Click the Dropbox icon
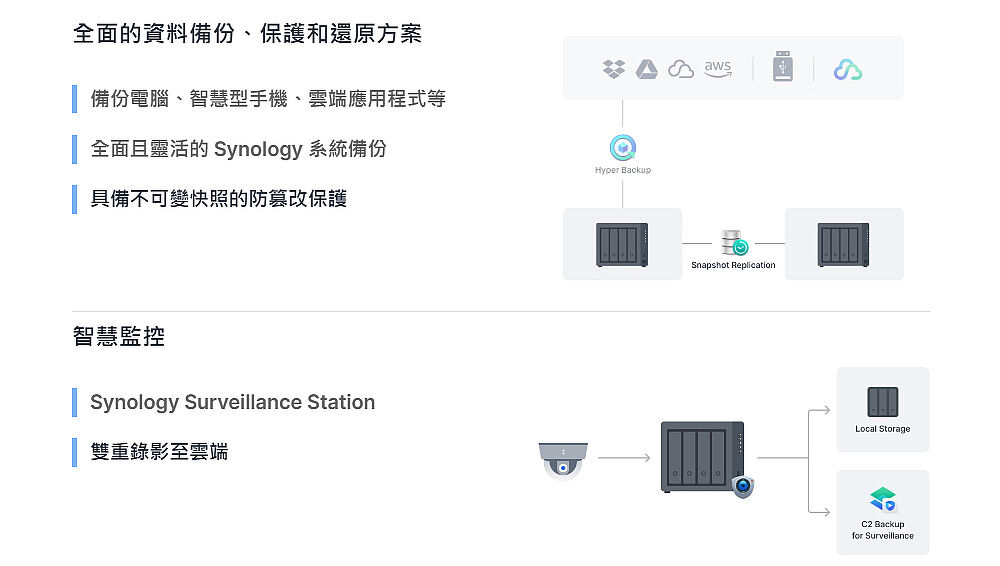 pyautogui.click(x=614, y=69)
